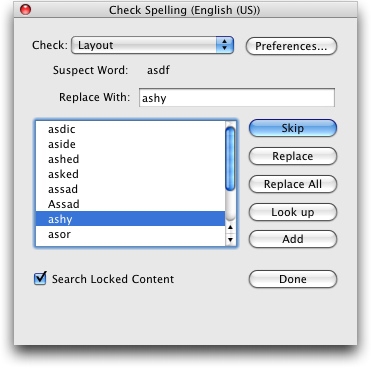Choose ashed from the suggestions list
Image resolution: width=371 pixels, height=368 pixels.
pyautogui.click(x=130, y=159)
